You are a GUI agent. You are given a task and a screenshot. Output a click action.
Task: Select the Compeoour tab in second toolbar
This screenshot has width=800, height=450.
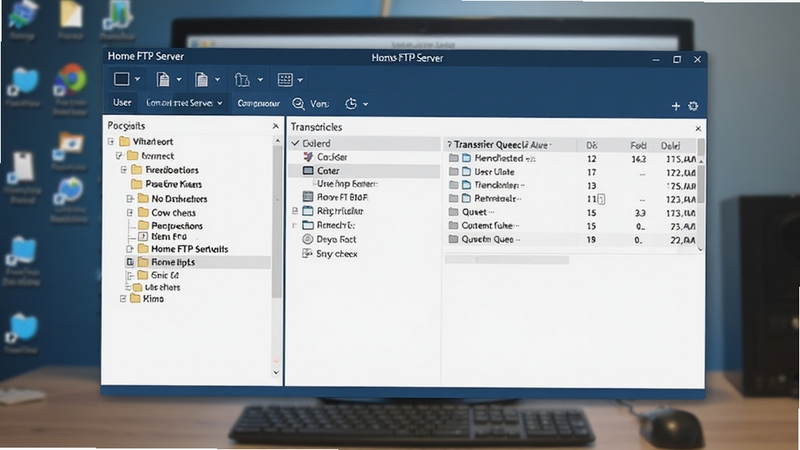coord(259,104)
